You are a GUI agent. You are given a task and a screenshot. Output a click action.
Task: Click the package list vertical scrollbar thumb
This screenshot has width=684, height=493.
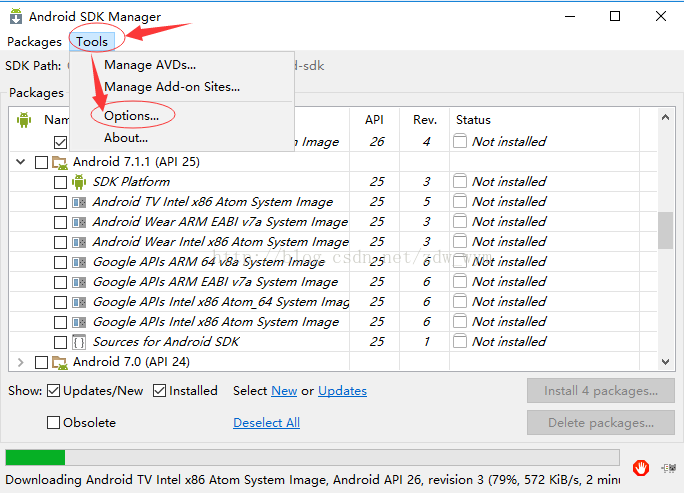[665, 230]
